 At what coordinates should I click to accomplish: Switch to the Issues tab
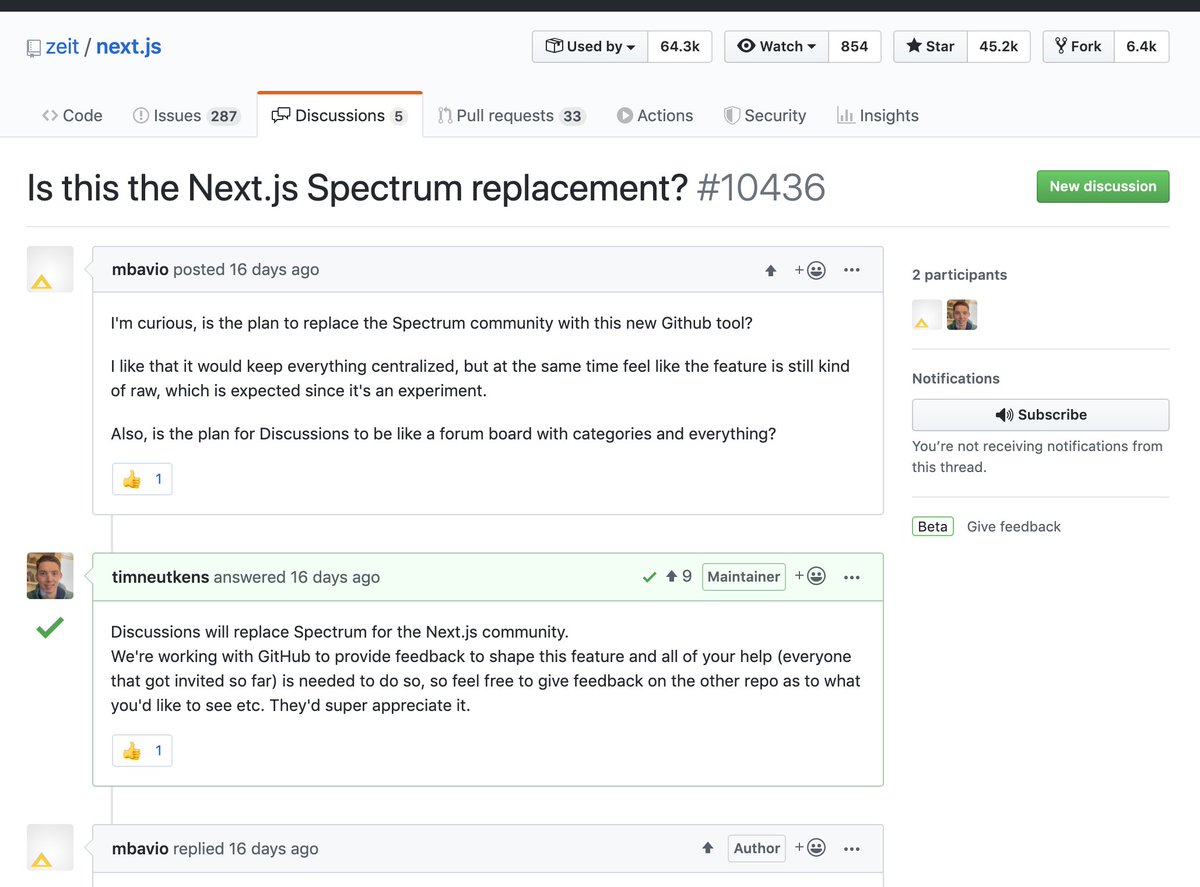coord(186,115)
